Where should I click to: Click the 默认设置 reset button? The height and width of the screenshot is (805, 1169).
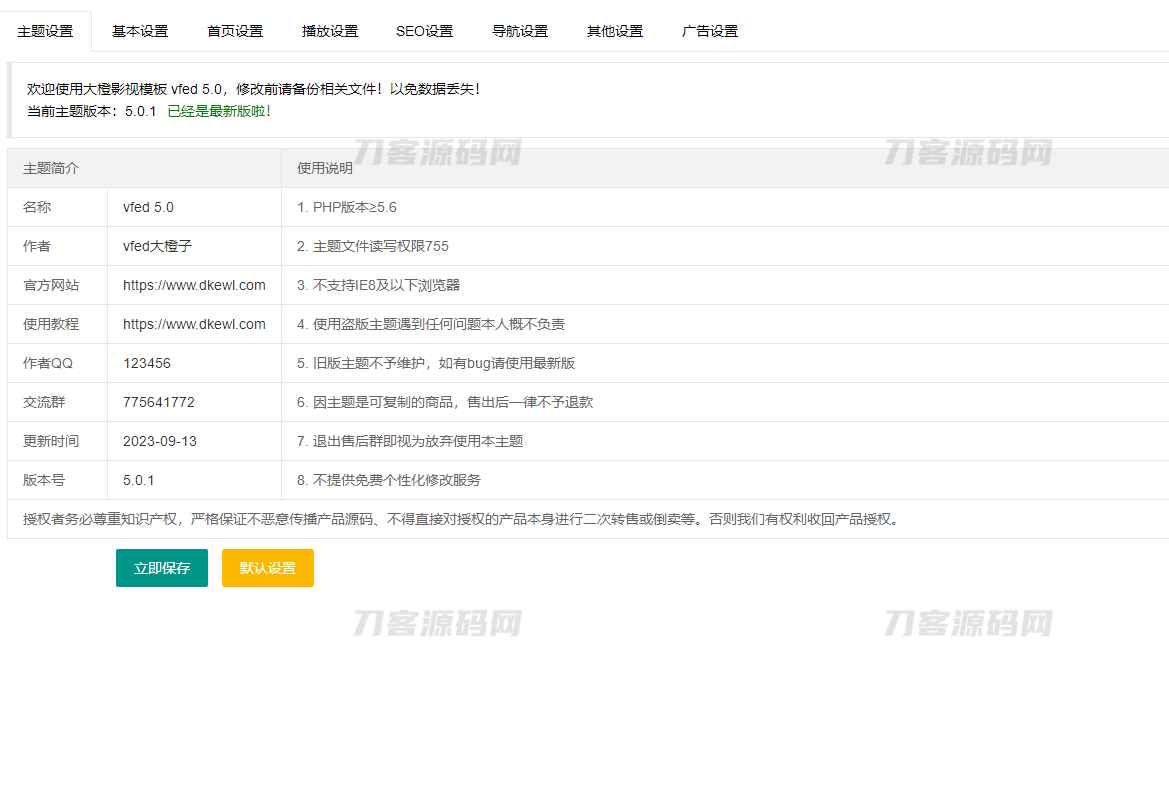coord(267,568)
